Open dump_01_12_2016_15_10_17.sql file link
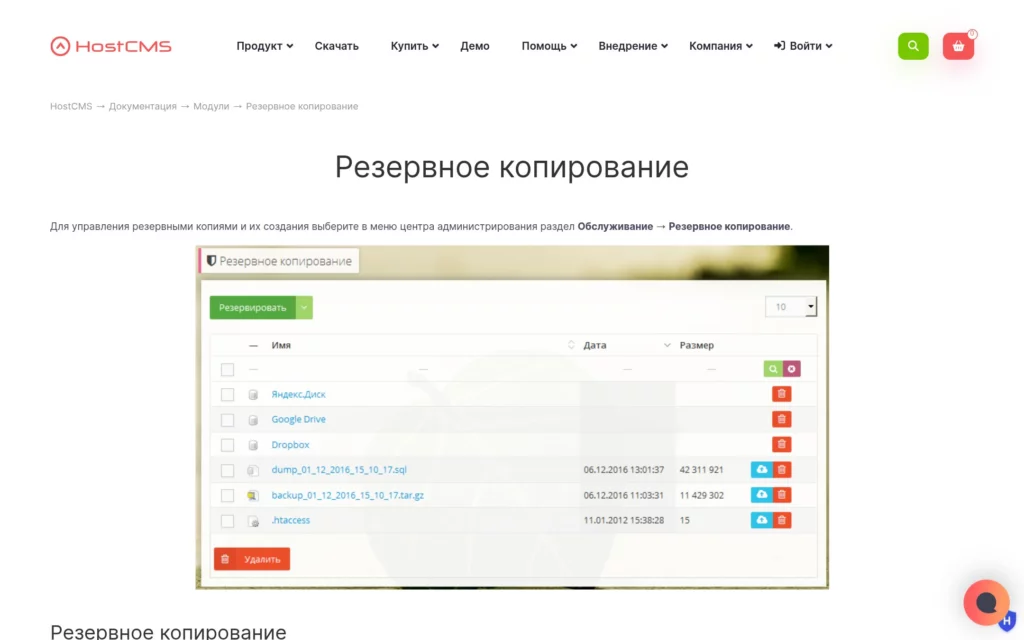The image size is (1024, 640). (x=339, y=470)
